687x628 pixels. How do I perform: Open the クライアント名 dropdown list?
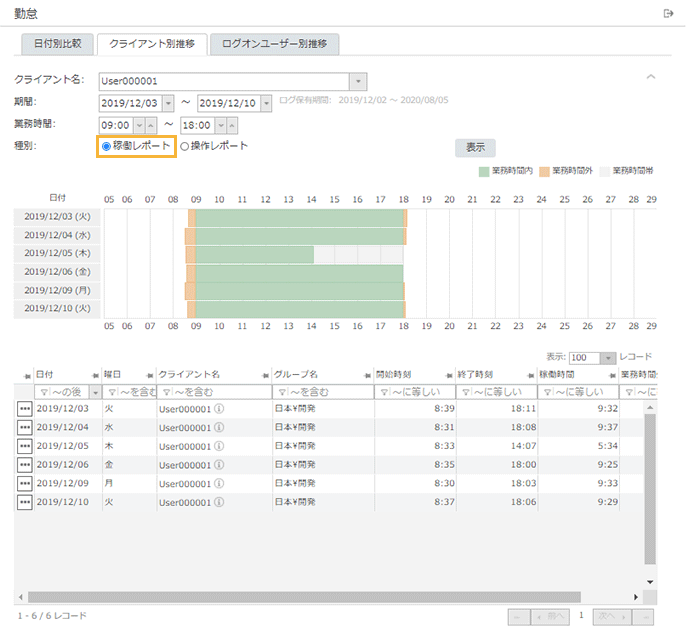pyautogui.click(x=358, y=81)
